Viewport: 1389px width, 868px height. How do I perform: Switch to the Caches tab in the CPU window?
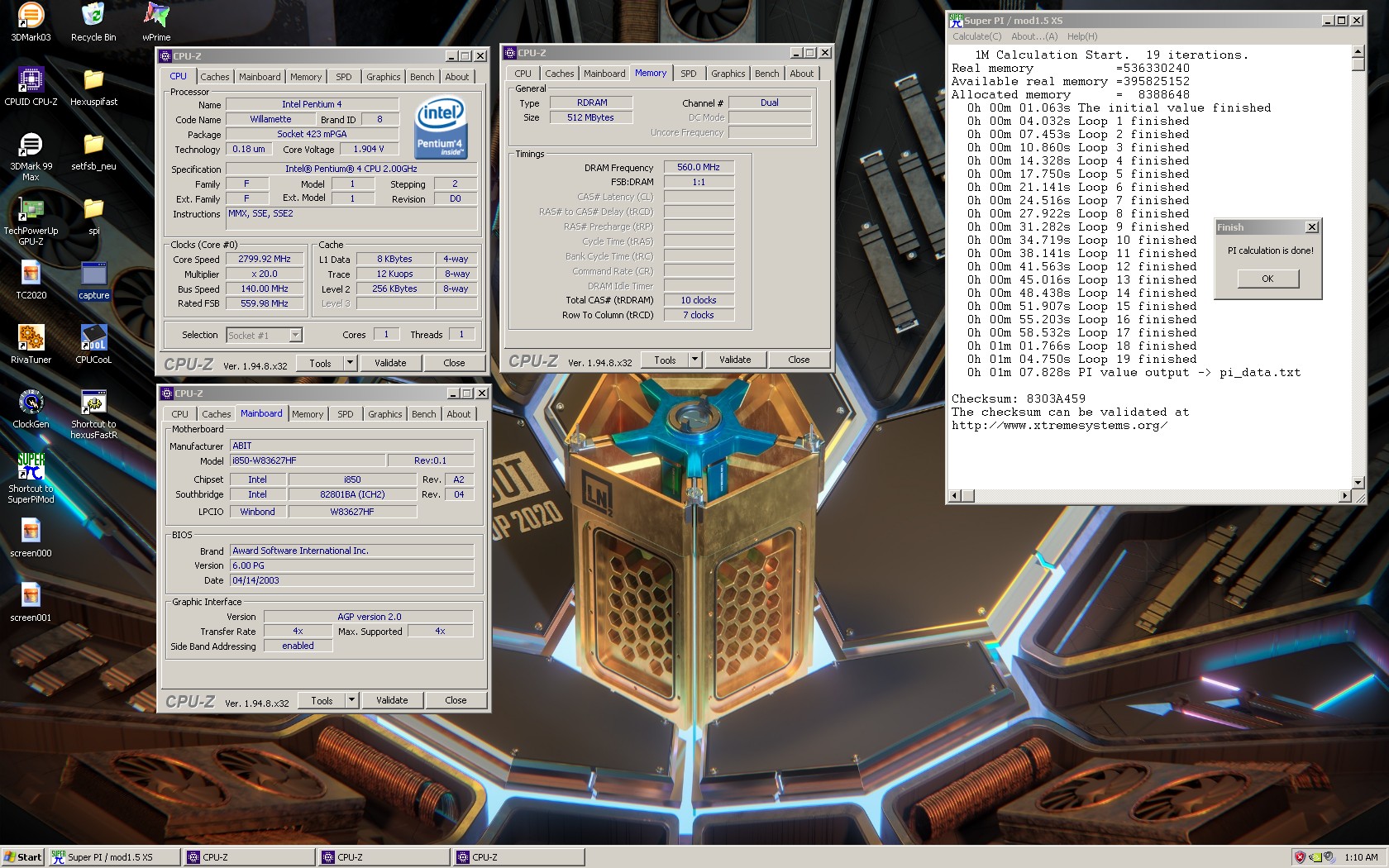(x=215, y=77)
